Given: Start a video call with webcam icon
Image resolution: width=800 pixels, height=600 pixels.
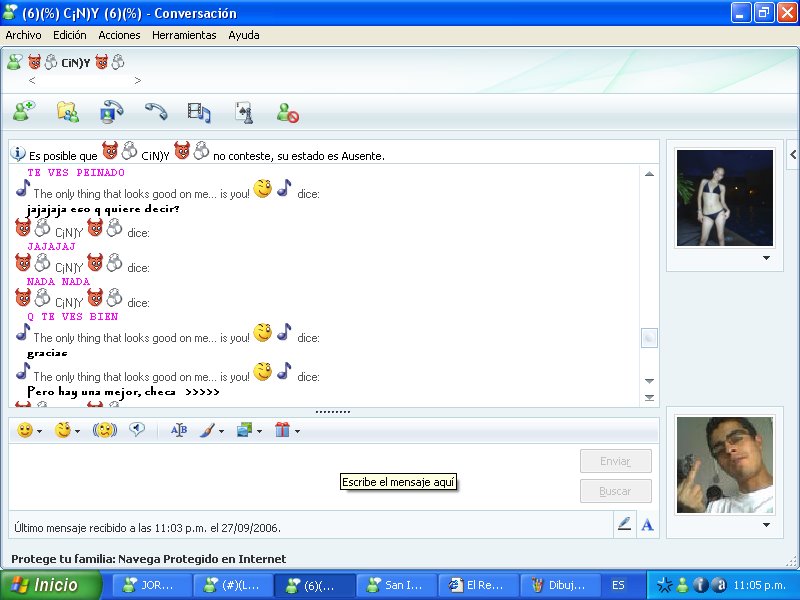Looking at the screenshot, I should pos(112,112).
